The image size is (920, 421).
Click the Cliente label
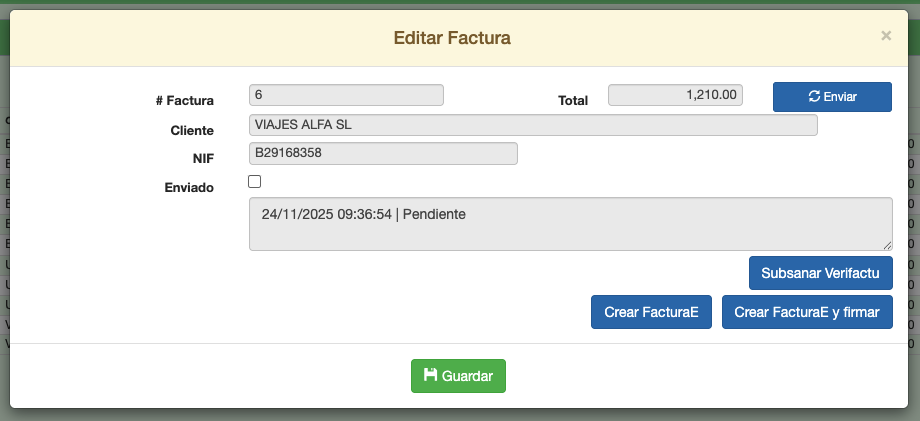192,130
